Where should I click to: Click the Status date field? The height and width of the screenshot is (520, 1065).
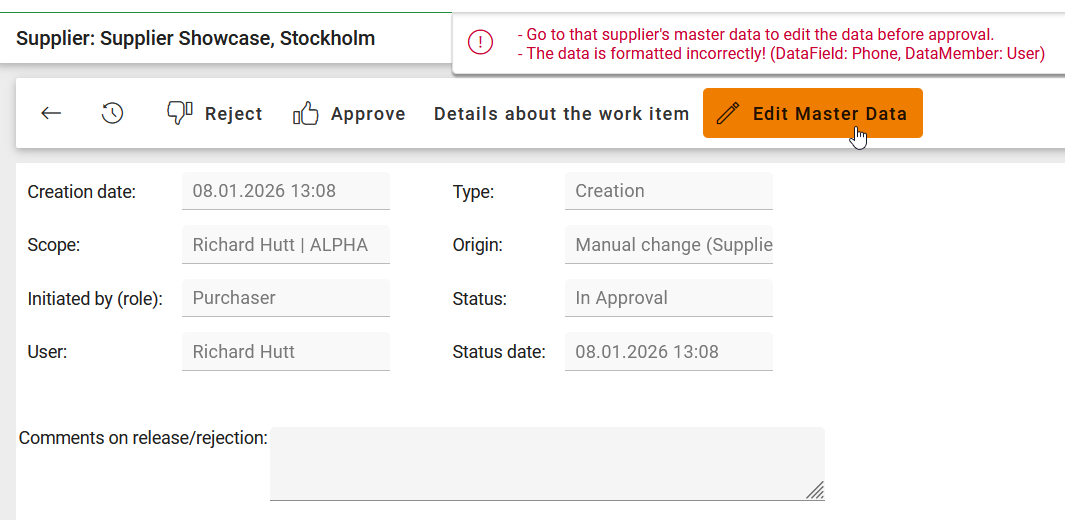click(x=668, y=352)
